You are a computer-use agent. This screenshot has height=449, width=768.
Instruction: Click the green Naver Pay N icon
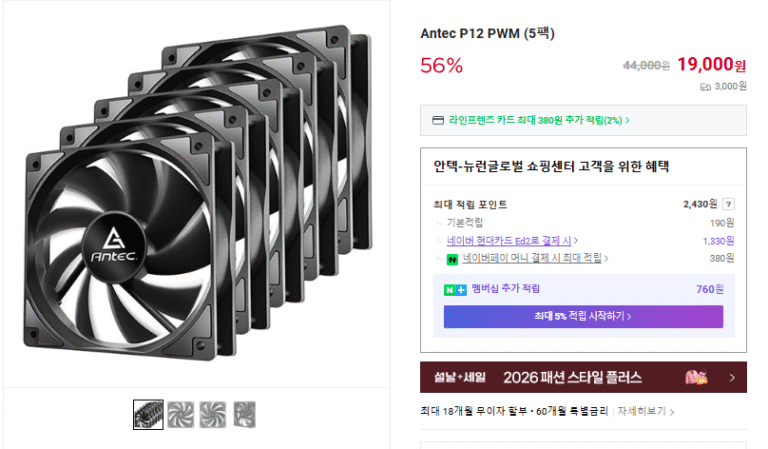(453, 259)
